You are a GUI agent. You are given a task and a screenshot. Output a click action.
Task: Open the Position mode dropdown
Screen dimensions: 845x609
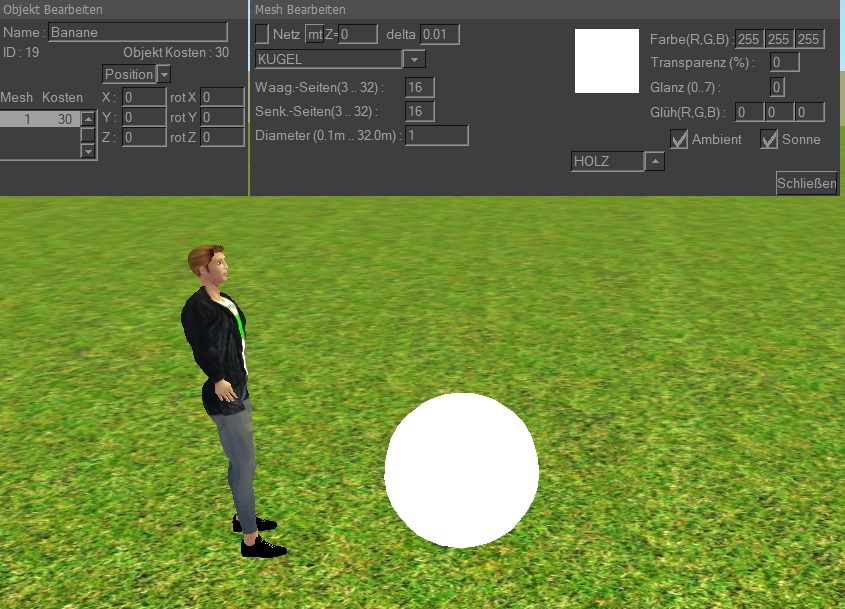pos(164,74)
